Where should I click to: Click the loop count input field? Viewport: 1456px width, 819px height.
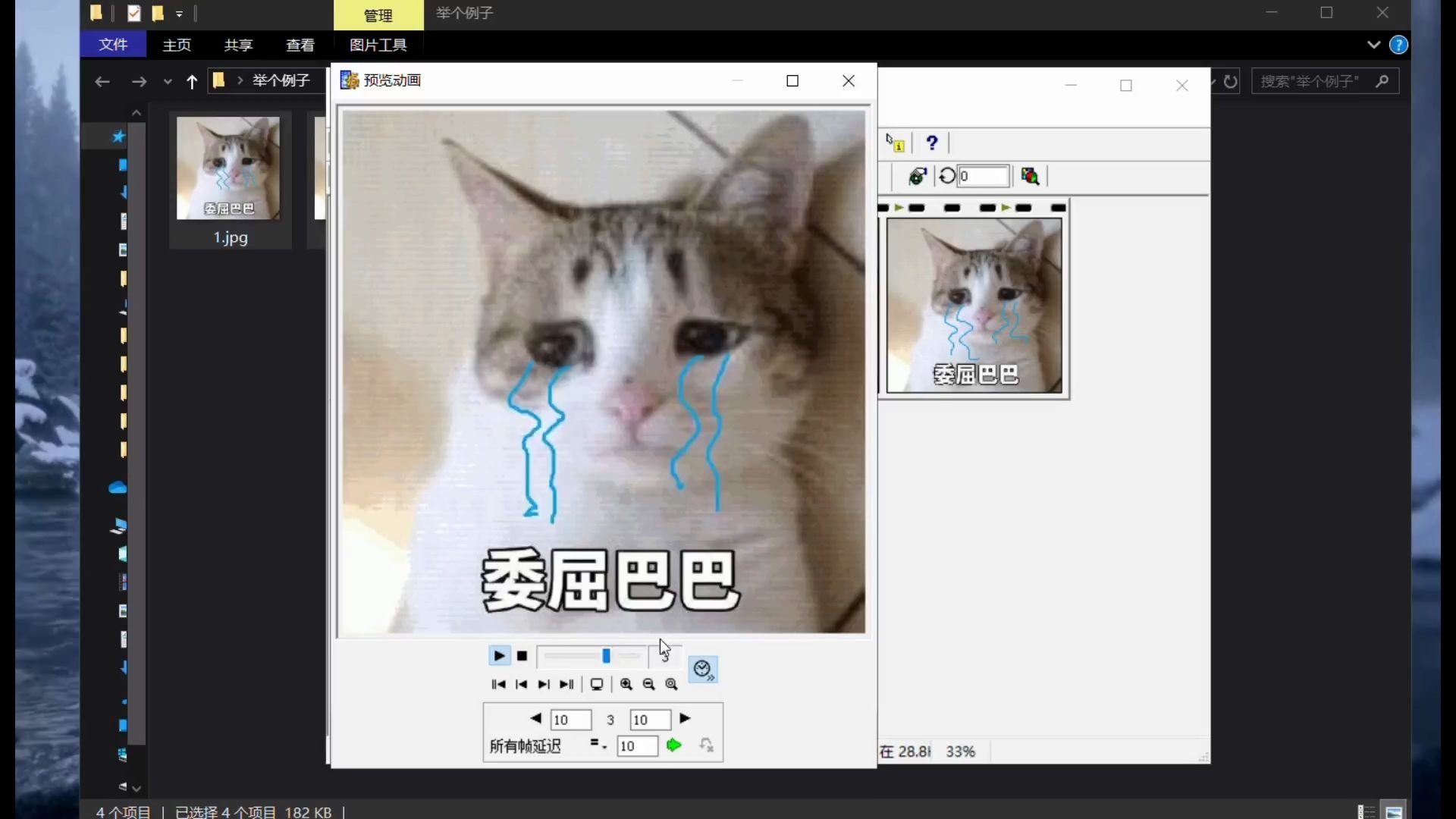tap(984, 177)
